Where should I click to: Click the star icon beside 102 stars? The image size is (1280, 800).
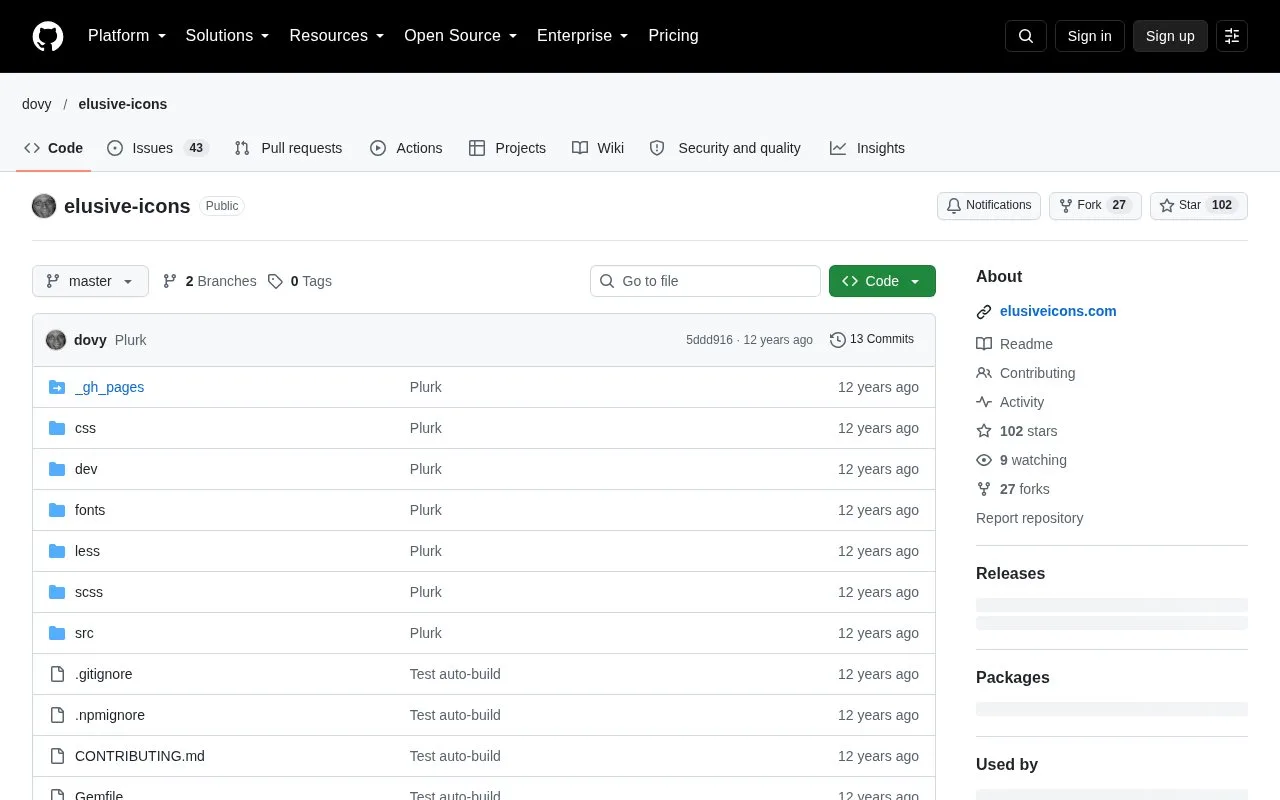pos(984,431)
